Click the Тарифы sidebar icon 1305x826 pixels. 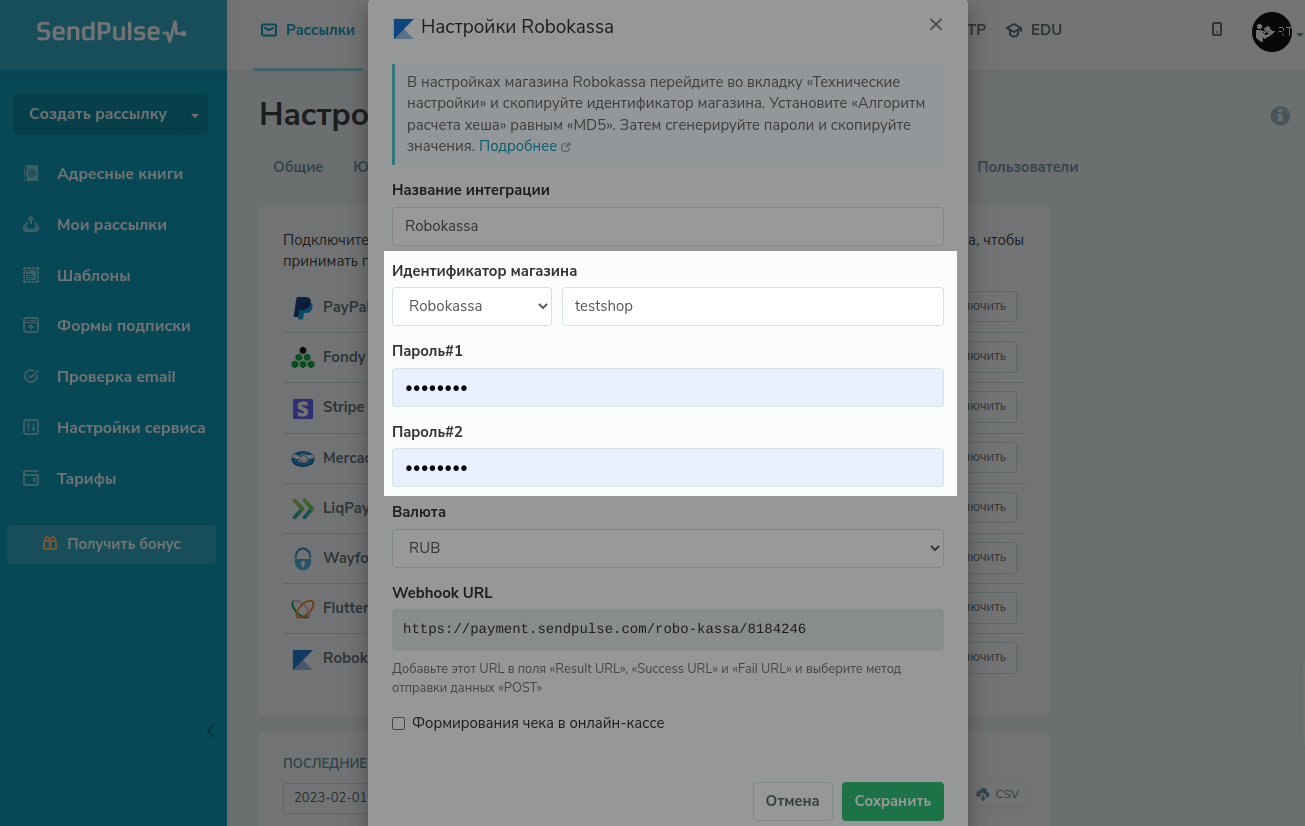pyautogui.click(x=31, y=479)
